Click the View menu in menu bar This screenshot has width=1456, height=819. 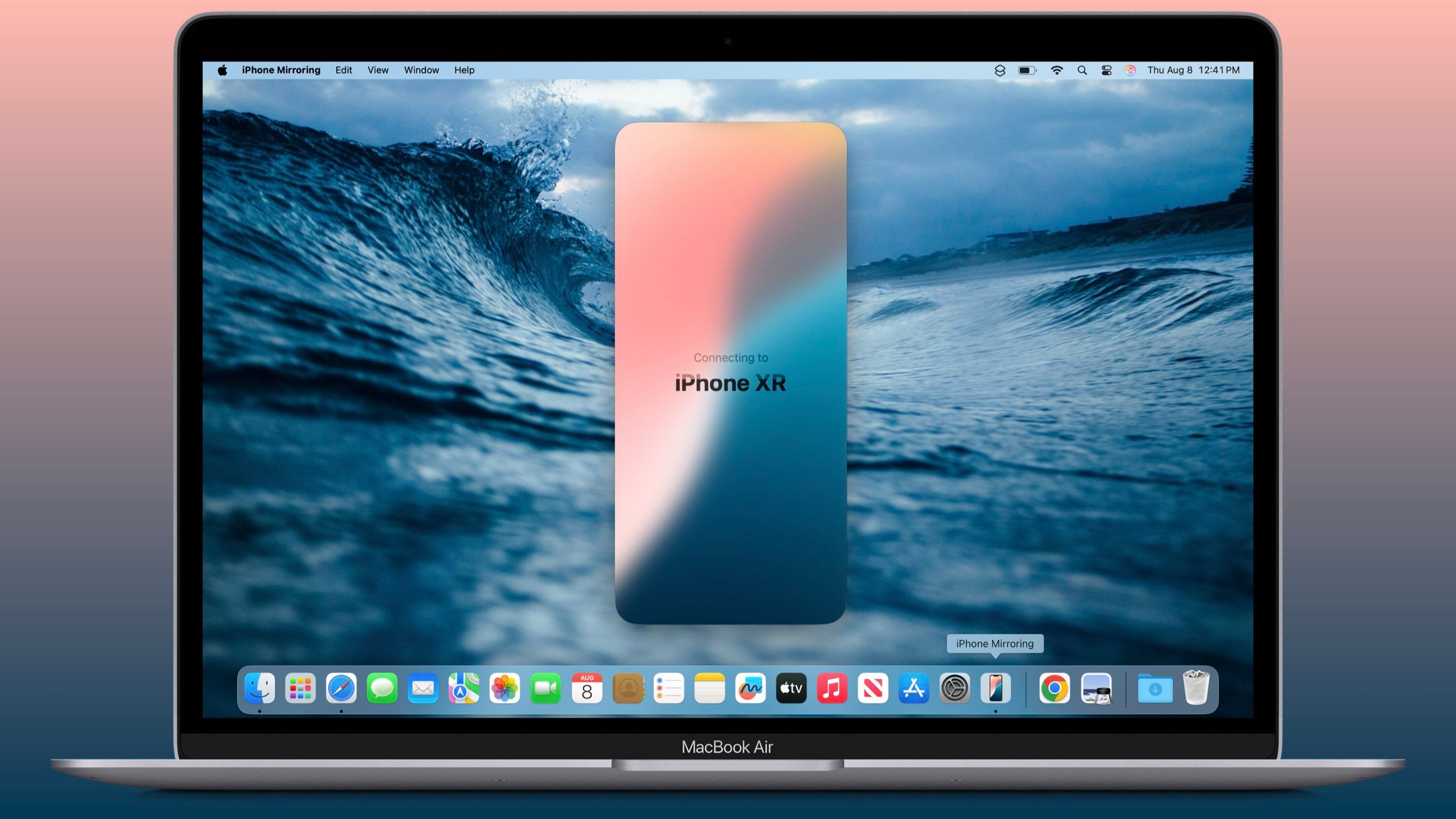point(379,69)
